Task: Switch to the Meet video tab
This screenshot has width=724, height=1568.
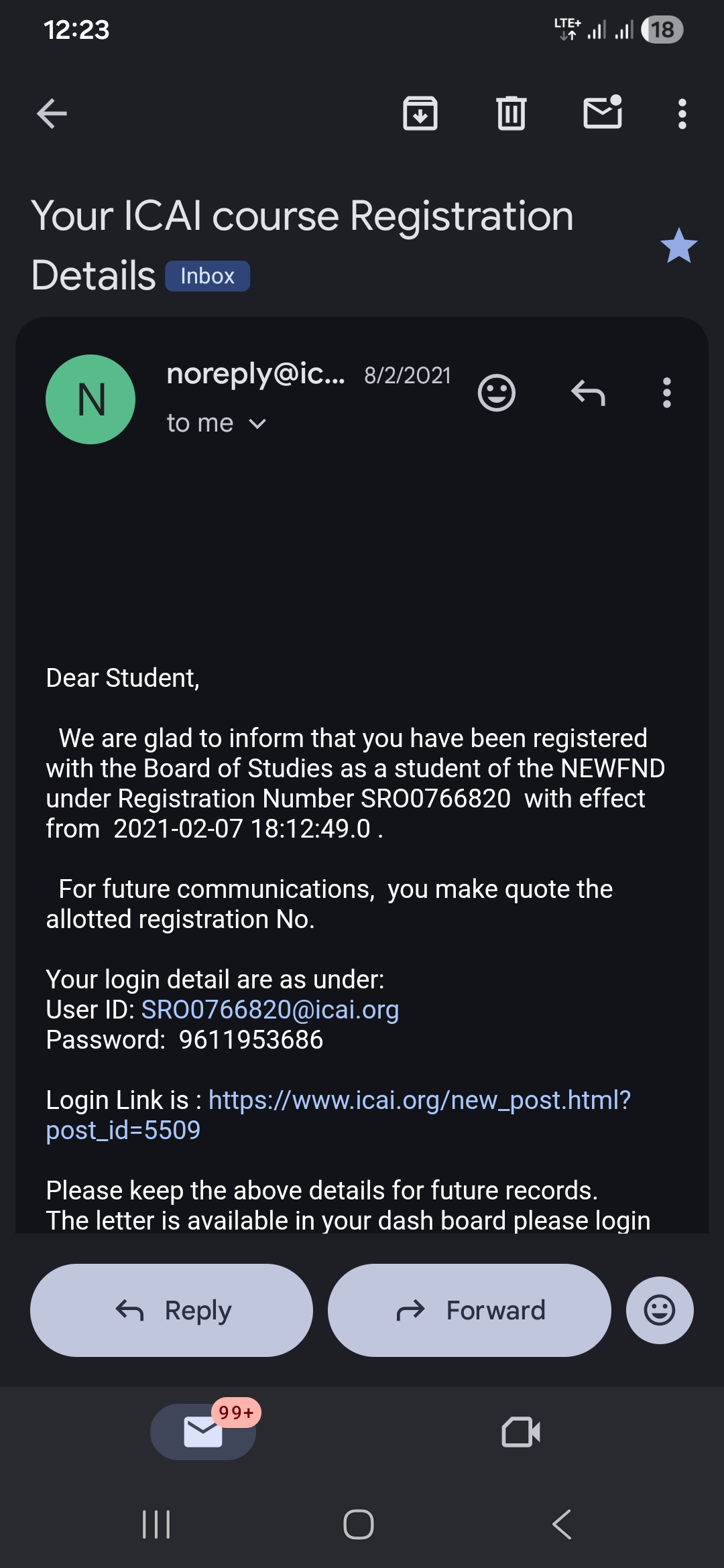Action: pyautogui.click(x=521, y=1432)
